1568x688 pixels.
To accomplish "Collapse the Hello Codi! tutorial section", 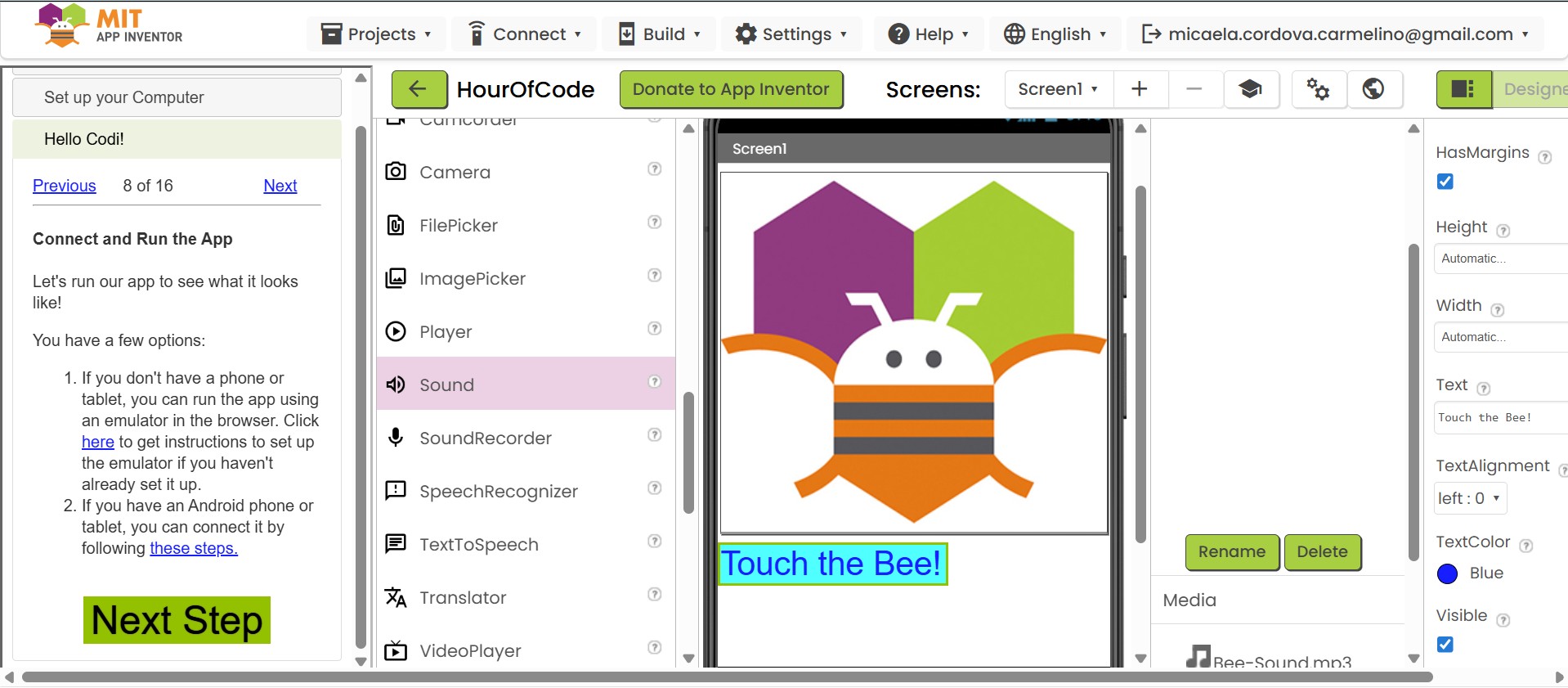I will point(177,139).
